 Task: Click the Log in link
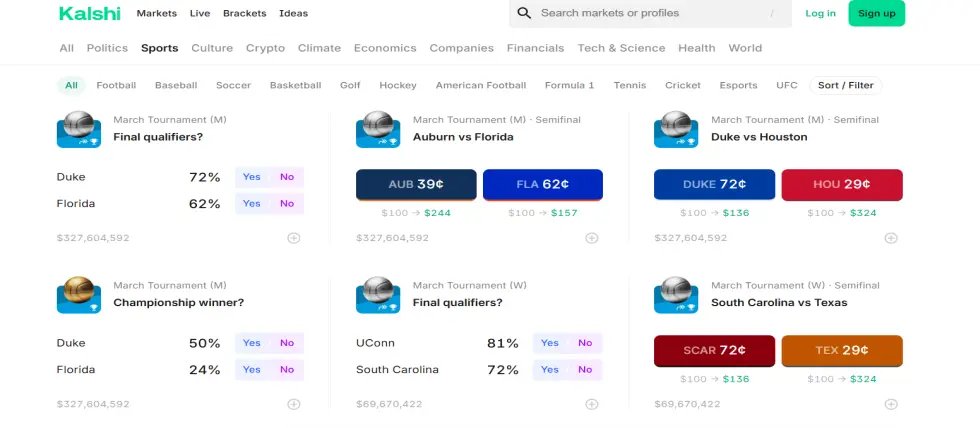coord(820,13)
